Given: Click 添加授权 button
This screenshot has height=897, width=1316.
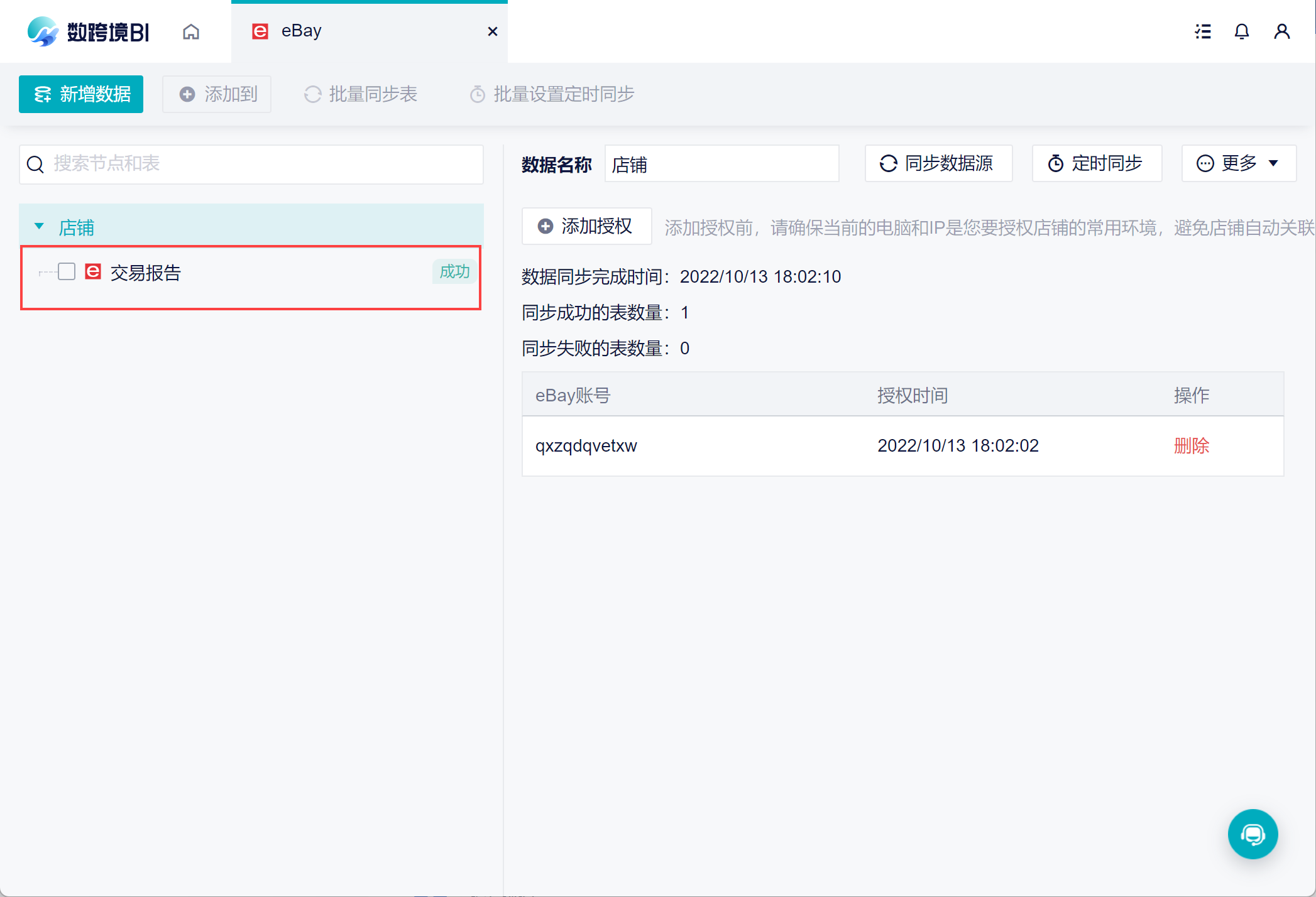Looking at the screenshot, I should click(586, 226).
